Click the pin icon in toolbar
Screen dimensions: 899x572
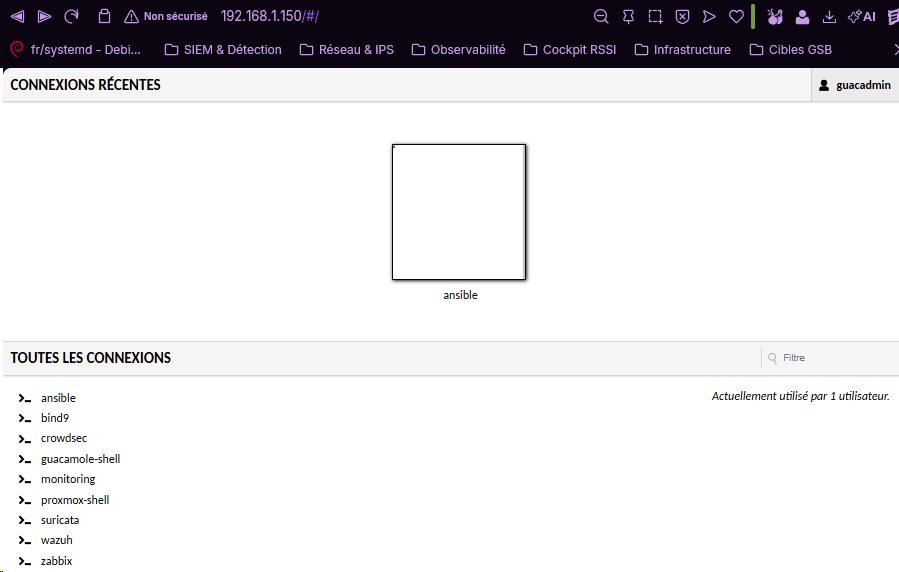628,17
